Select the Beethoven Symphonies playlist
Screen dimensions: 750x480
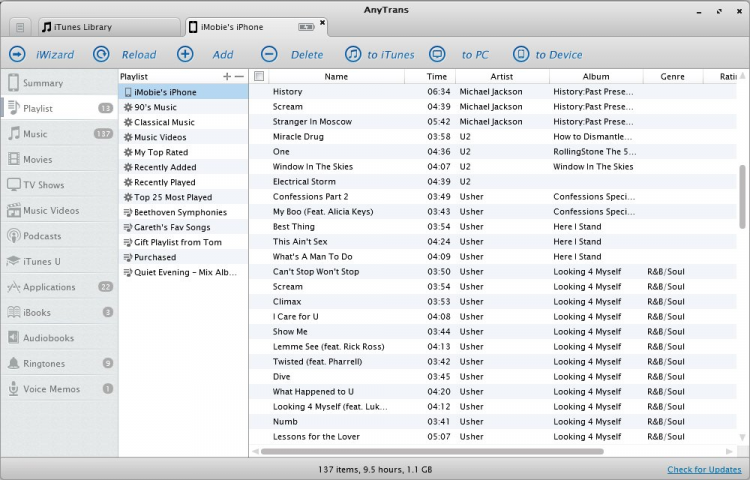point(180,212)
